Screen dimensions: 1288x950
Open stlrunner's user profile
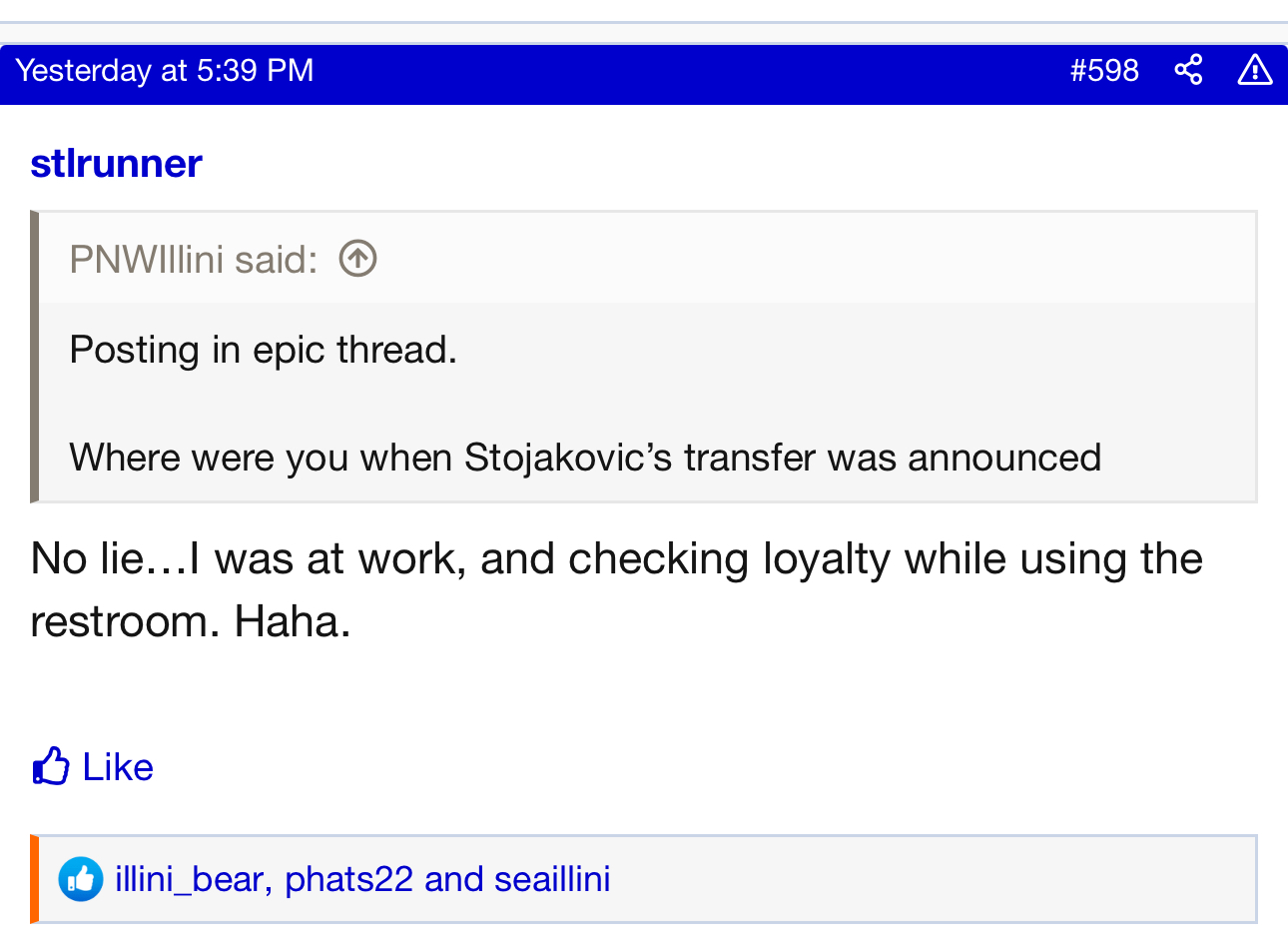tap(116, 163)
